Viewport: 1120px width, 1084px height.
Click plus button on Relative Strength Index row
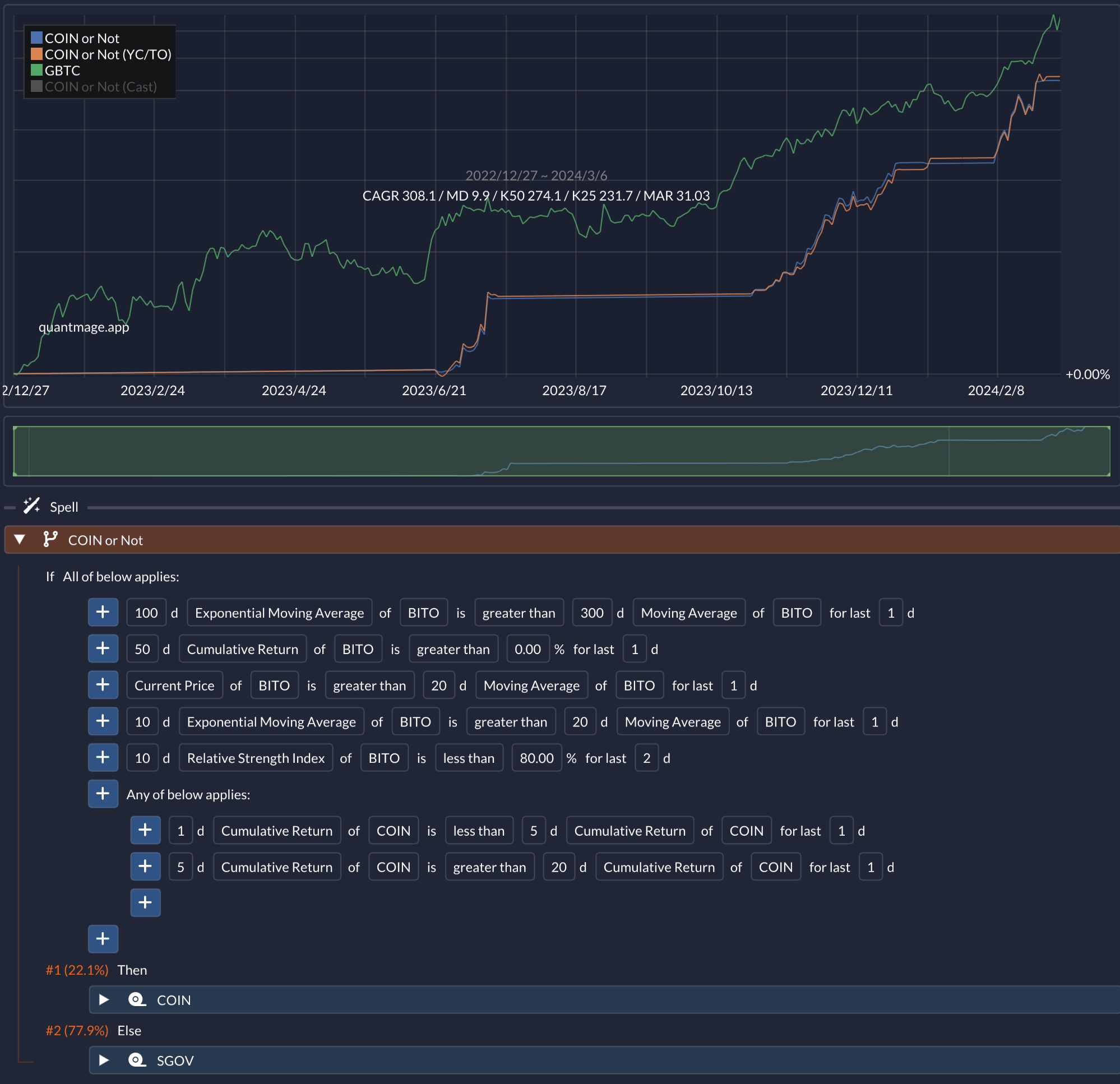pyautogui.click(x=103, y=757)
